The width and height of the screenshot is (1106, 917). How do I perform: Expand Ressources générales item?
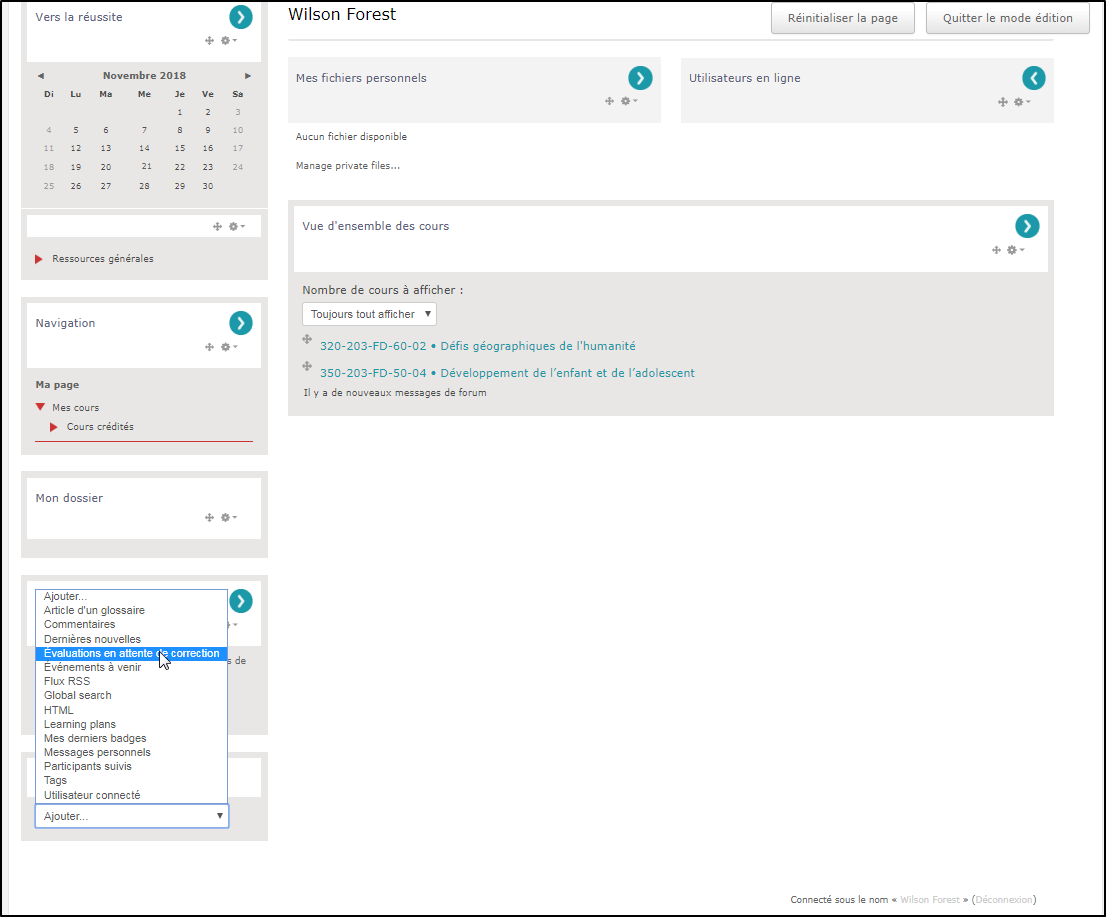click(x=39, y=259)
